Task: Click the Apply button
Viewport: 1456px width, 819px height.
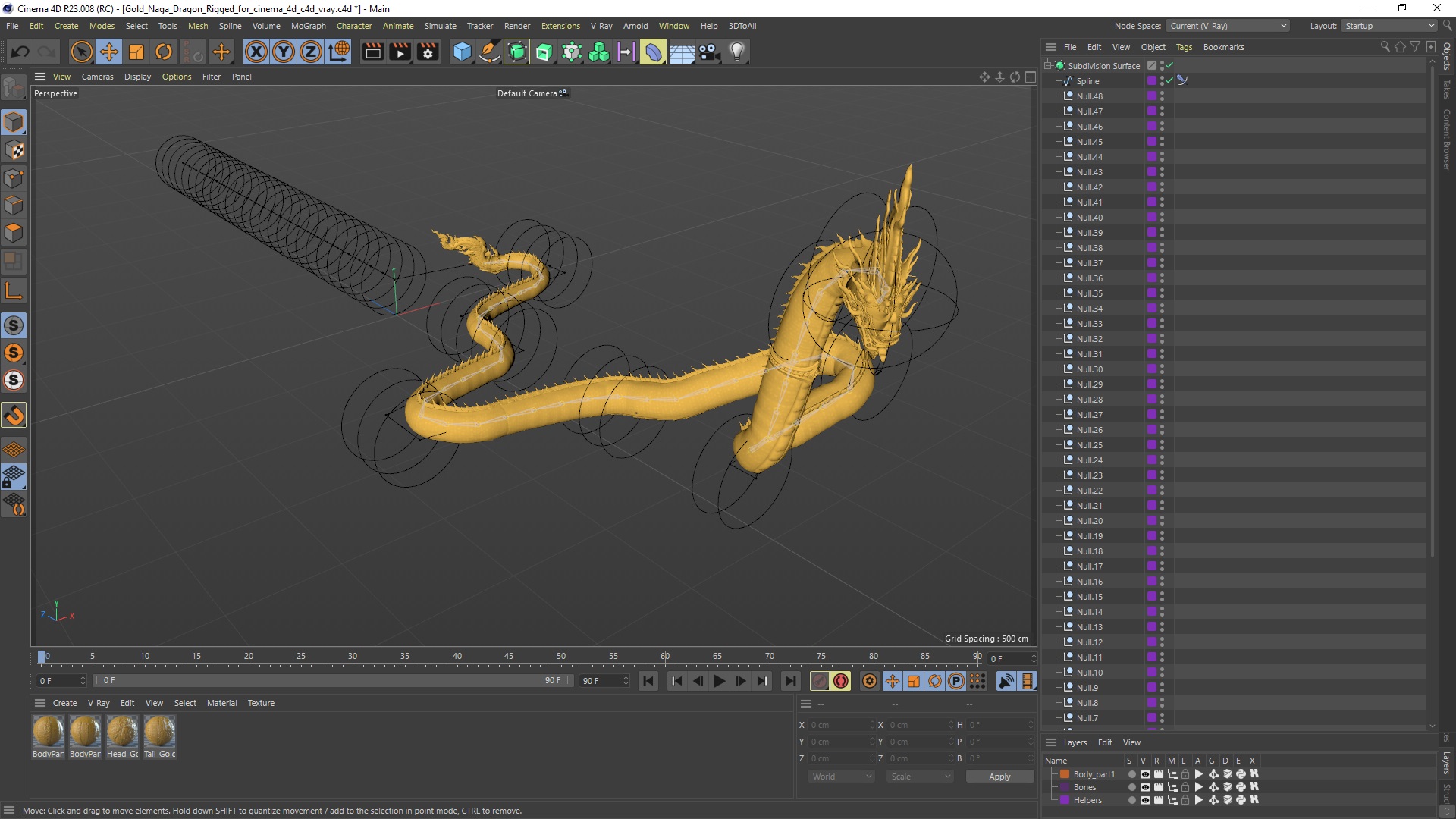Action: pos(999,777)
